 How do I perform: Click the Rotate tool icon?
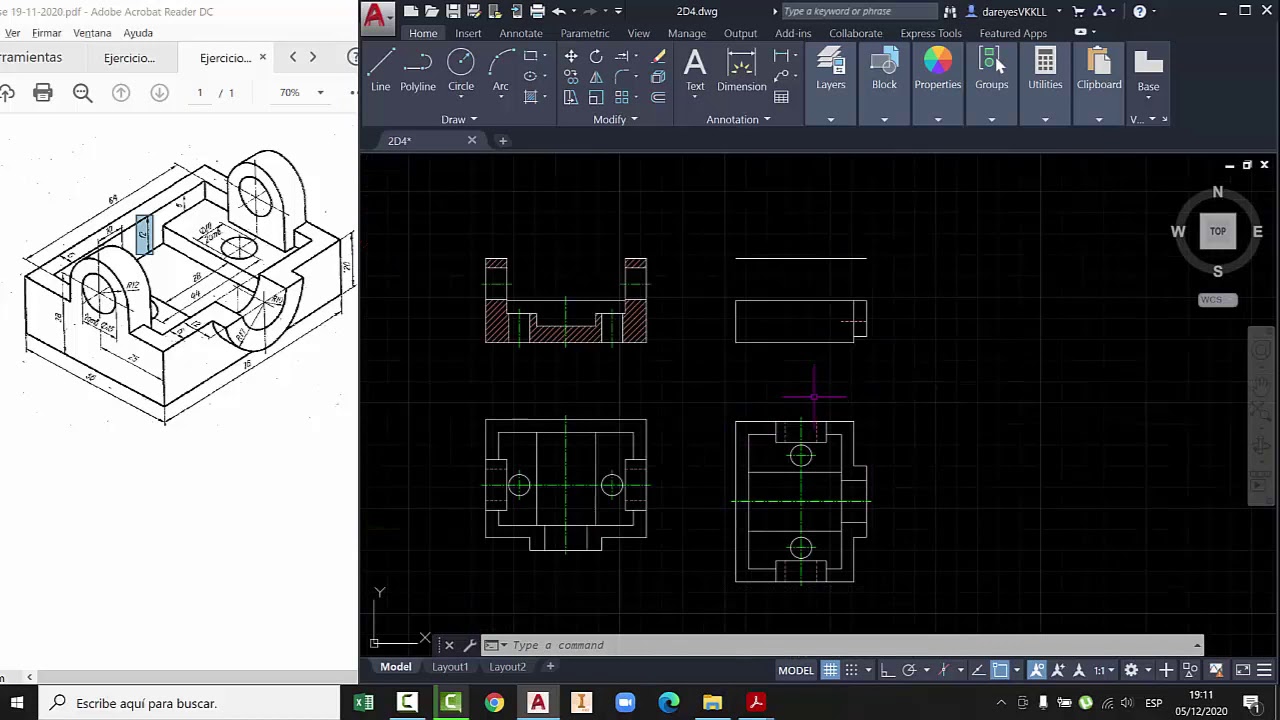point(596,56)
